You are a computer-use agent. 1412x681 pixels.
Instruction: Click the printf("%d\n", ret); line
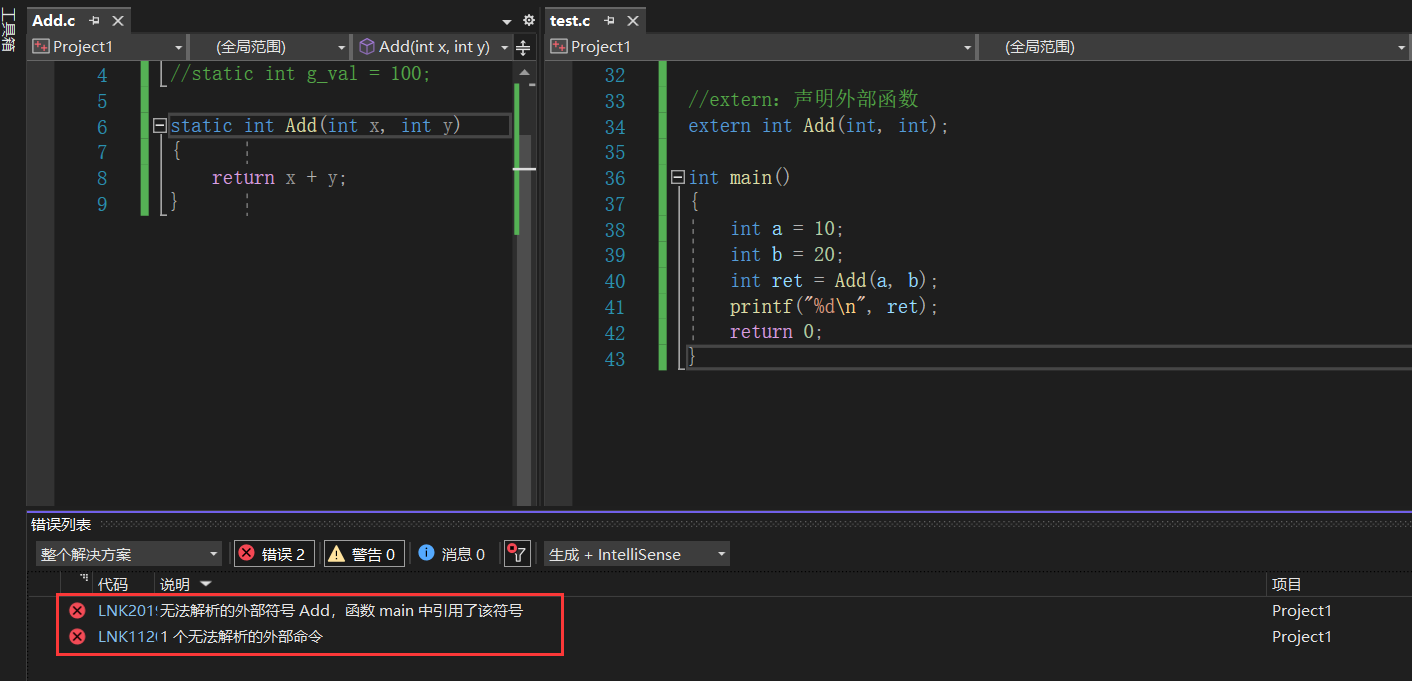[834, 307]
